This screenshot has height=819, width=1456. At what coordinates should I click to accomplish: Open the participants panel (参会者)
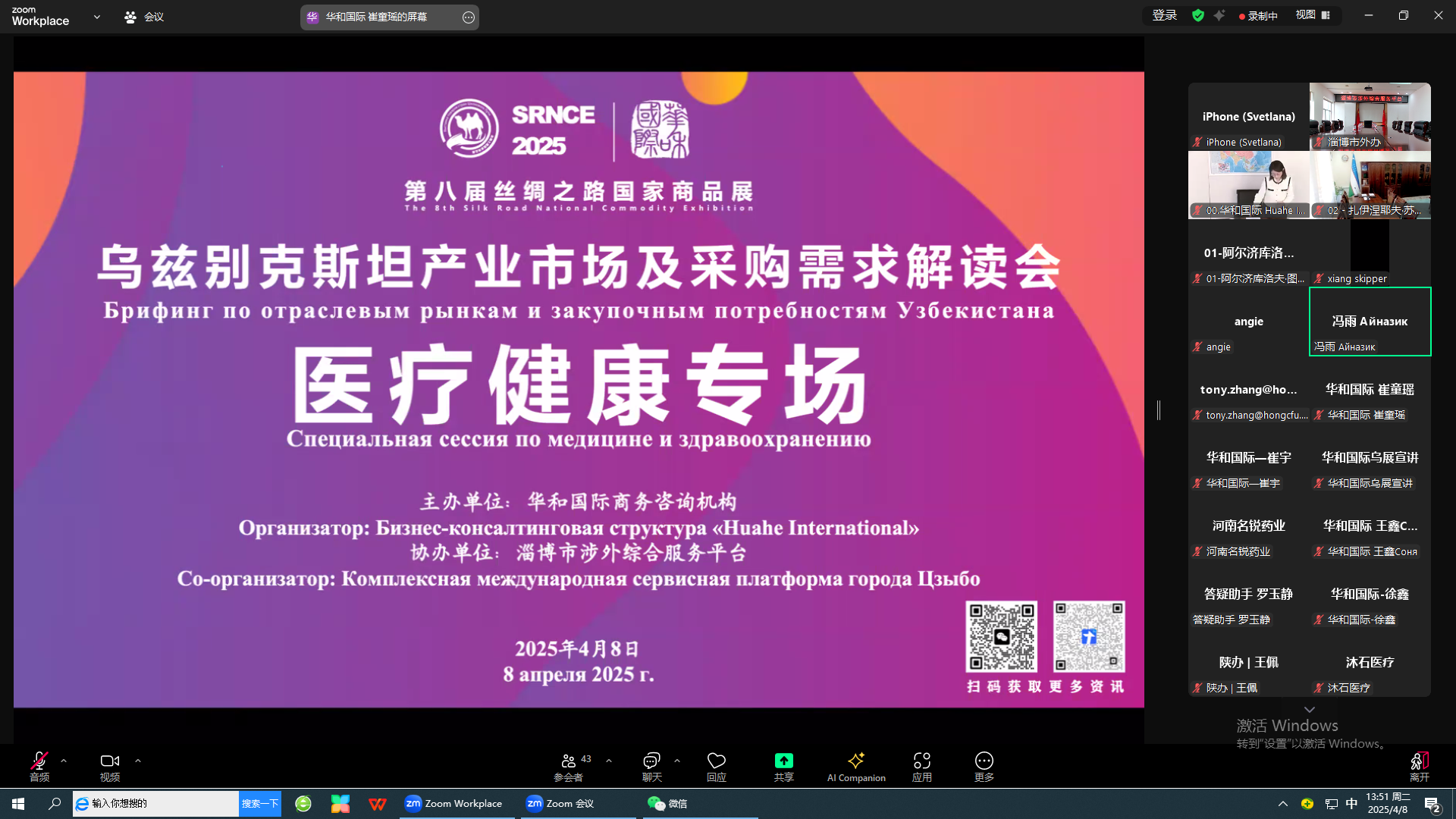pyautogui.click(x=569, y=766)
